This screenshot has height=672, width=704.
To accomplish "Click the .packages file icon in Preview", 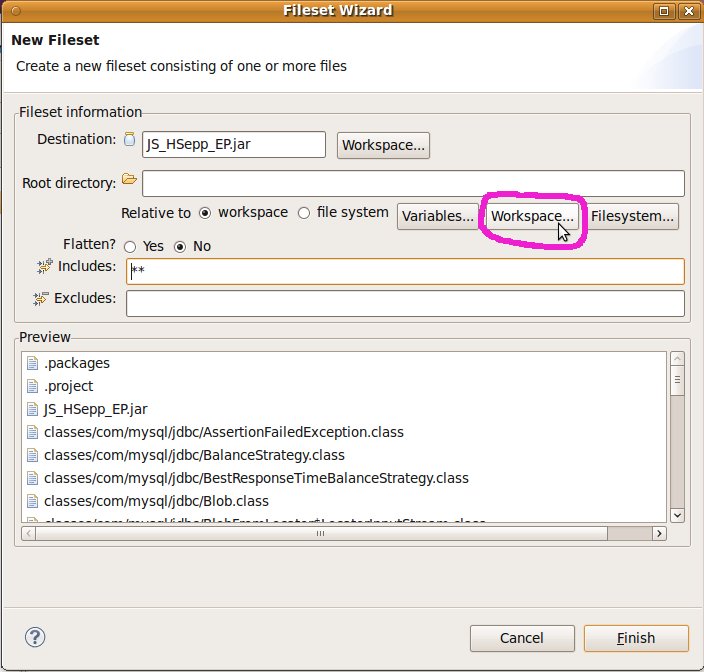I will [x=34, y=363].
